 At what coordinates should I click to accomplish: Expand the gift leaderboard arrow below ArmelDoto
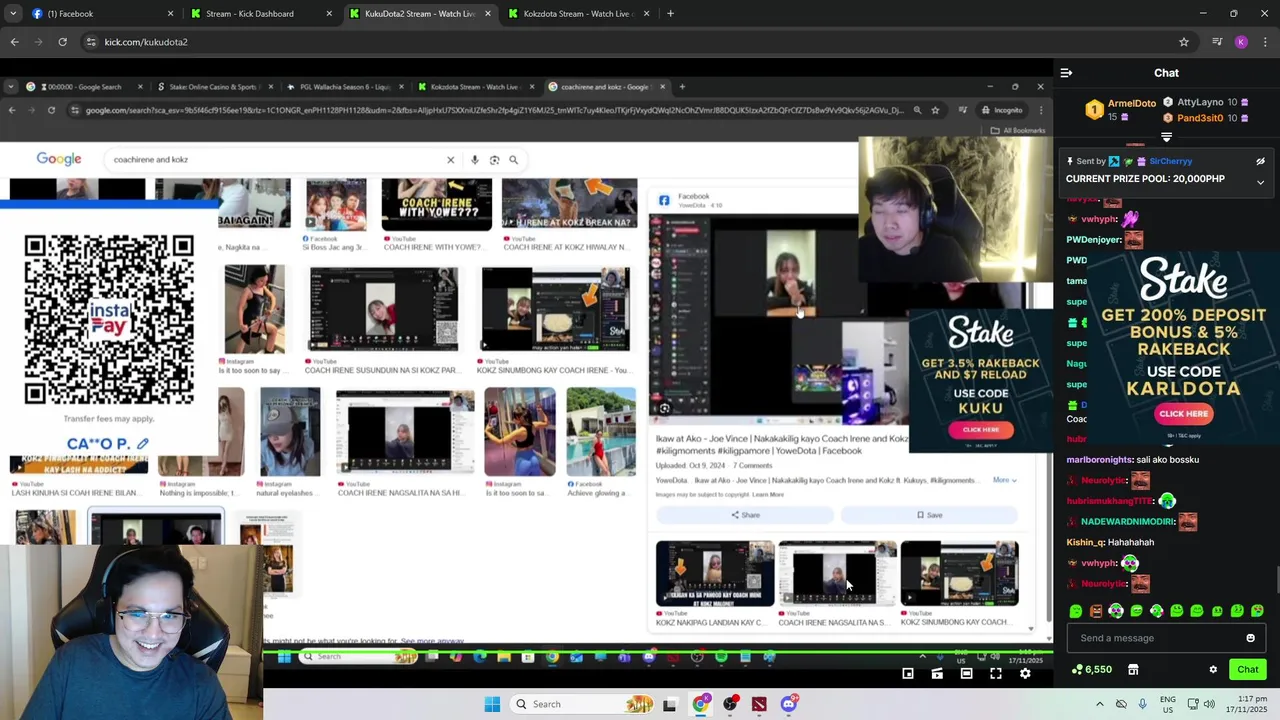[1166, 137]
